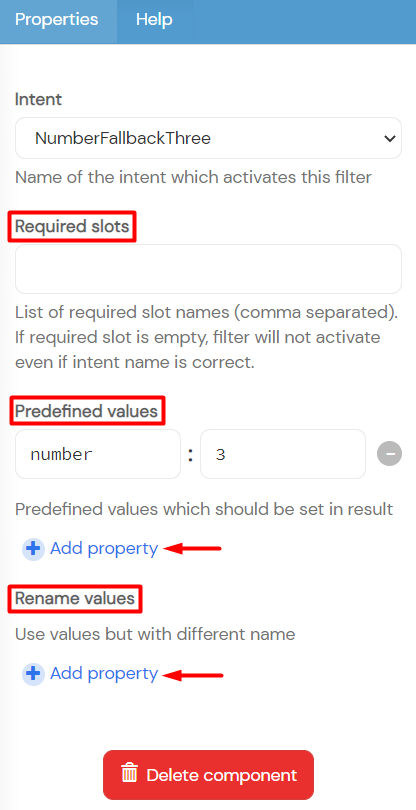Focus the Required slots text field

[x=208, y=269]
